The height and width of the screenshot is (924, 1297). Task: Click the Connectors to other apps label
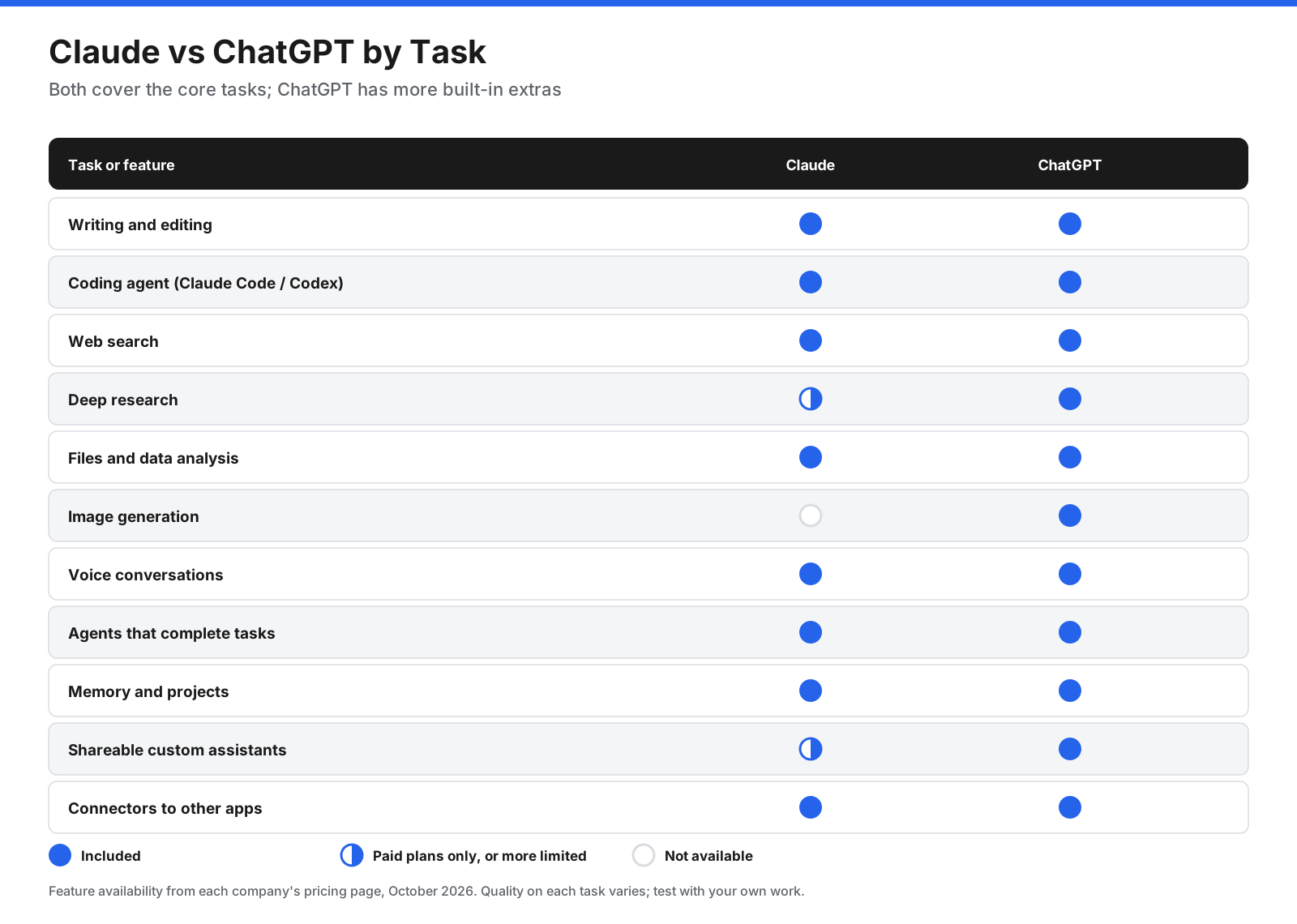[x=165, y=808]
